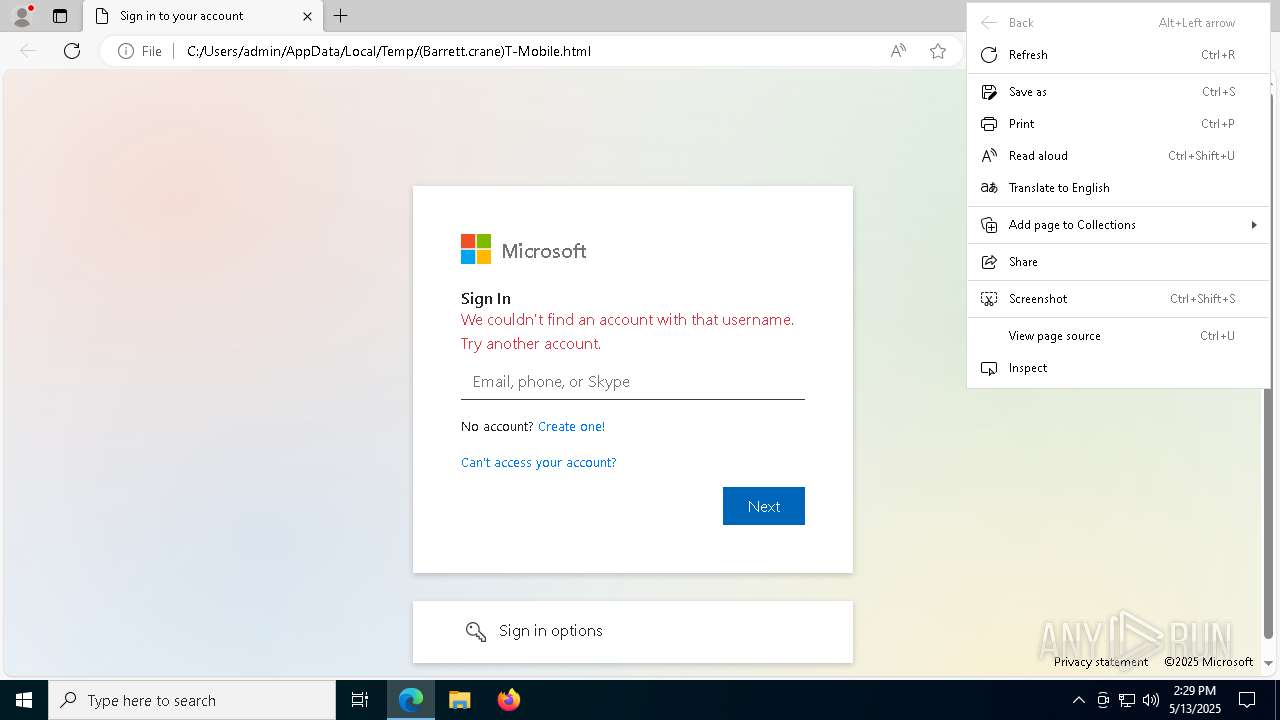Viewport: 1280px width, 720px height.
Task: Click the Translate to English icon
Action: coord(989,188)
